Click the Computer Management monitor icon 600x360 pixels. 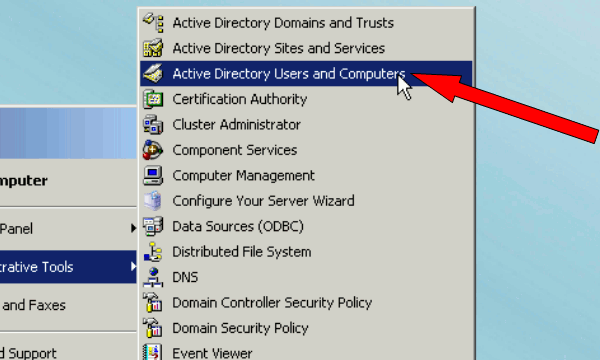click(153, 175)
